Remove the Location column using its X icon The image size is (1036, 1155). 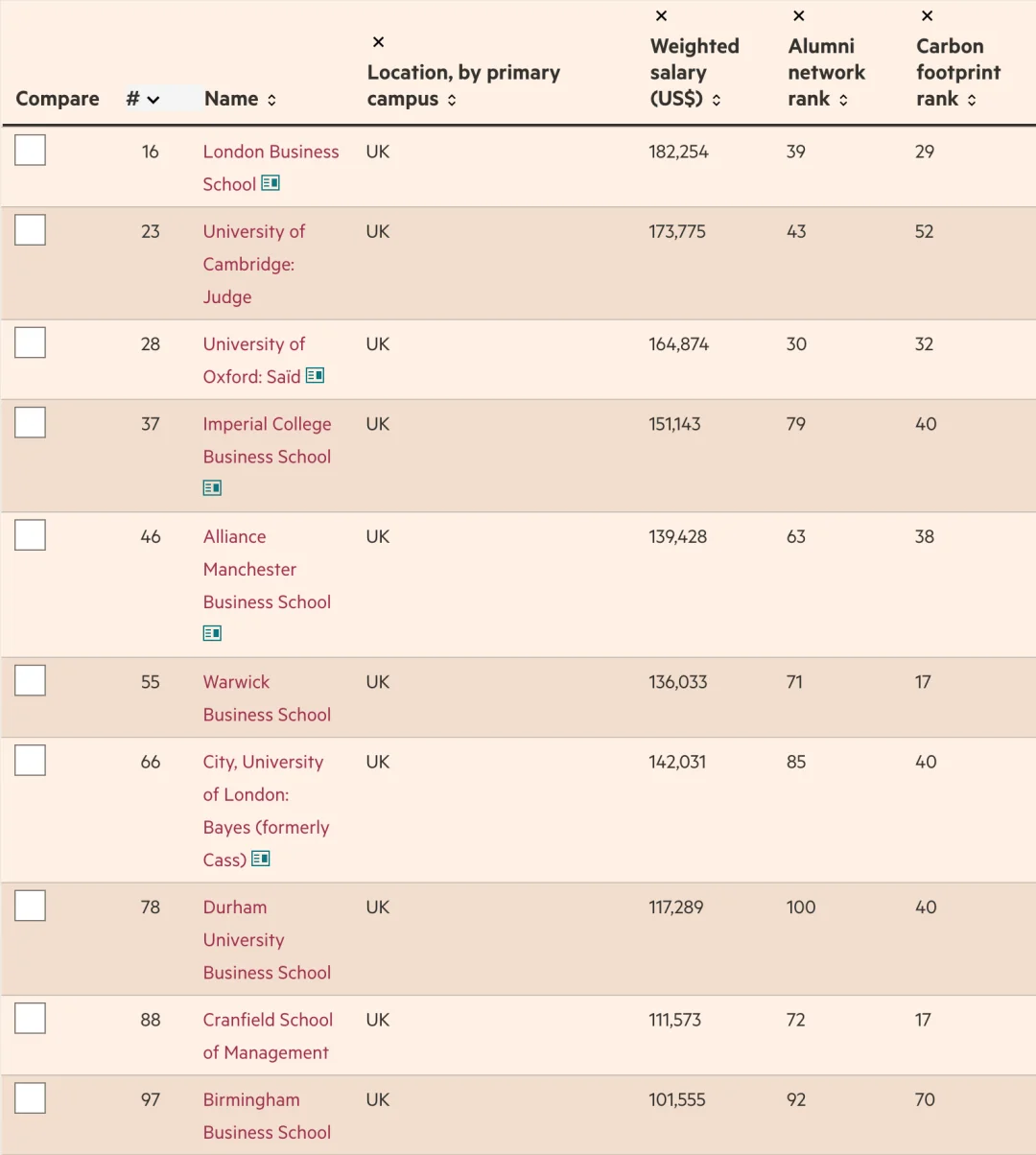[x=378, y=42]
